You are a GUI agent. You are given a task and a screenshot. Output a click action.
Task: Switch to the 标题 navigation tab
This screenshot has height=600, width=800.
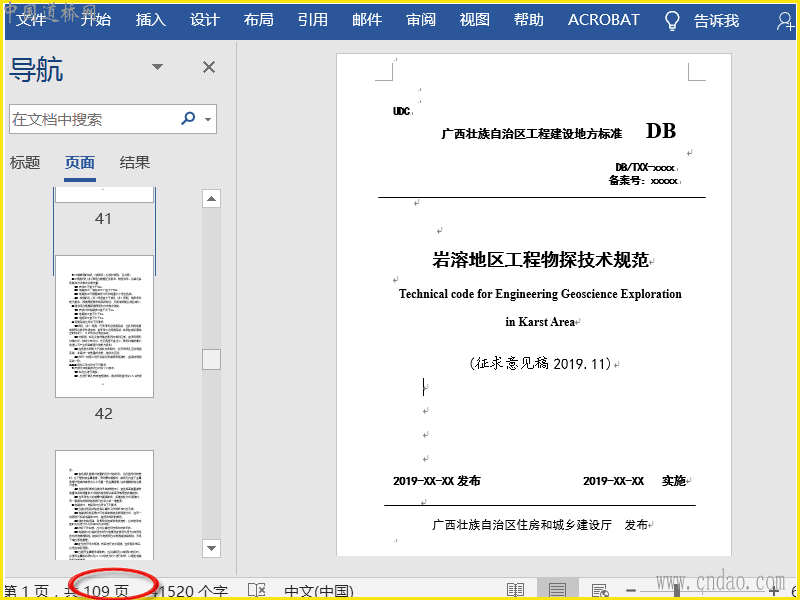[x=25, y=163]
